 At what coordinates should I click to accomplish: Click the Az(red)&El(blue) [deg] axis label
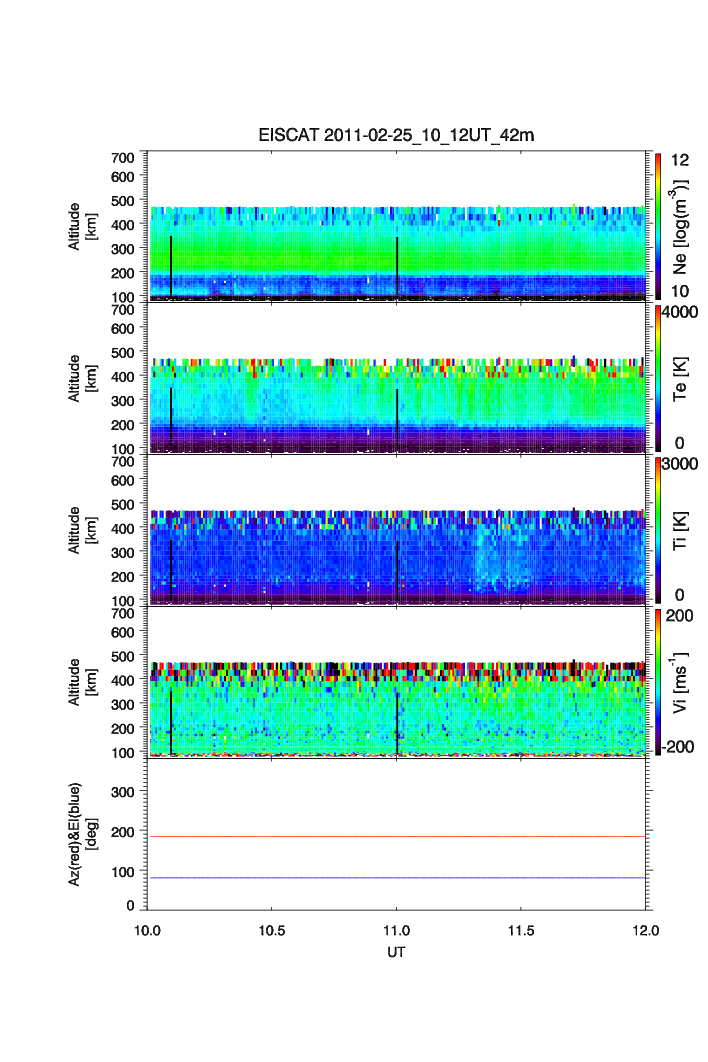click(82, 834)
